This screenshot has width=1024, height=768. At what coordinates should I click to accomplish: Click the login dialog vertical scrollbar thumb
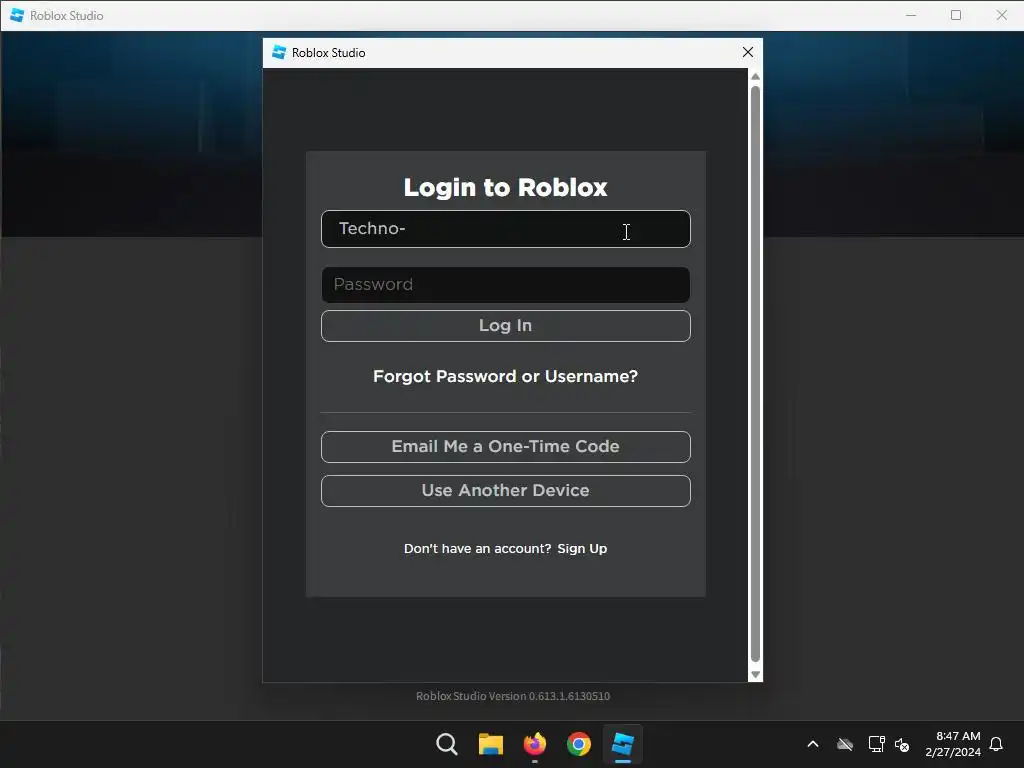tap(756, 374)
